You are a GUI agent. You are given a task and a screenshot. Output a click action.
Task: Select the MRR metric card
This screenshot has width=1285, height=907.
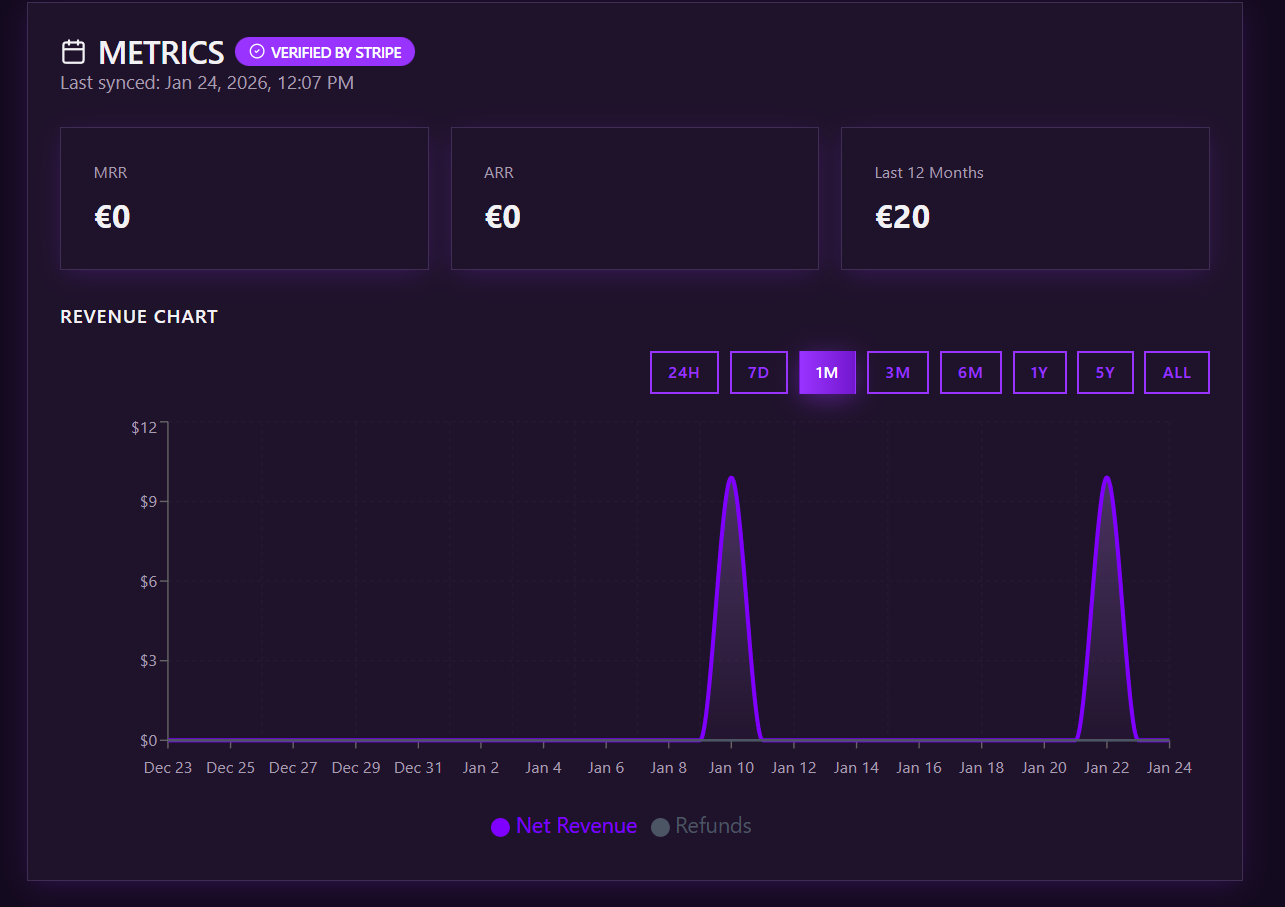click(x=244, y=197)
